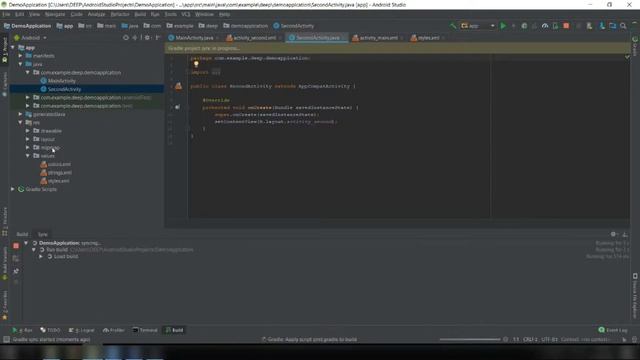
Task: Click the Scroll from Source target icon
Action: 126,38
